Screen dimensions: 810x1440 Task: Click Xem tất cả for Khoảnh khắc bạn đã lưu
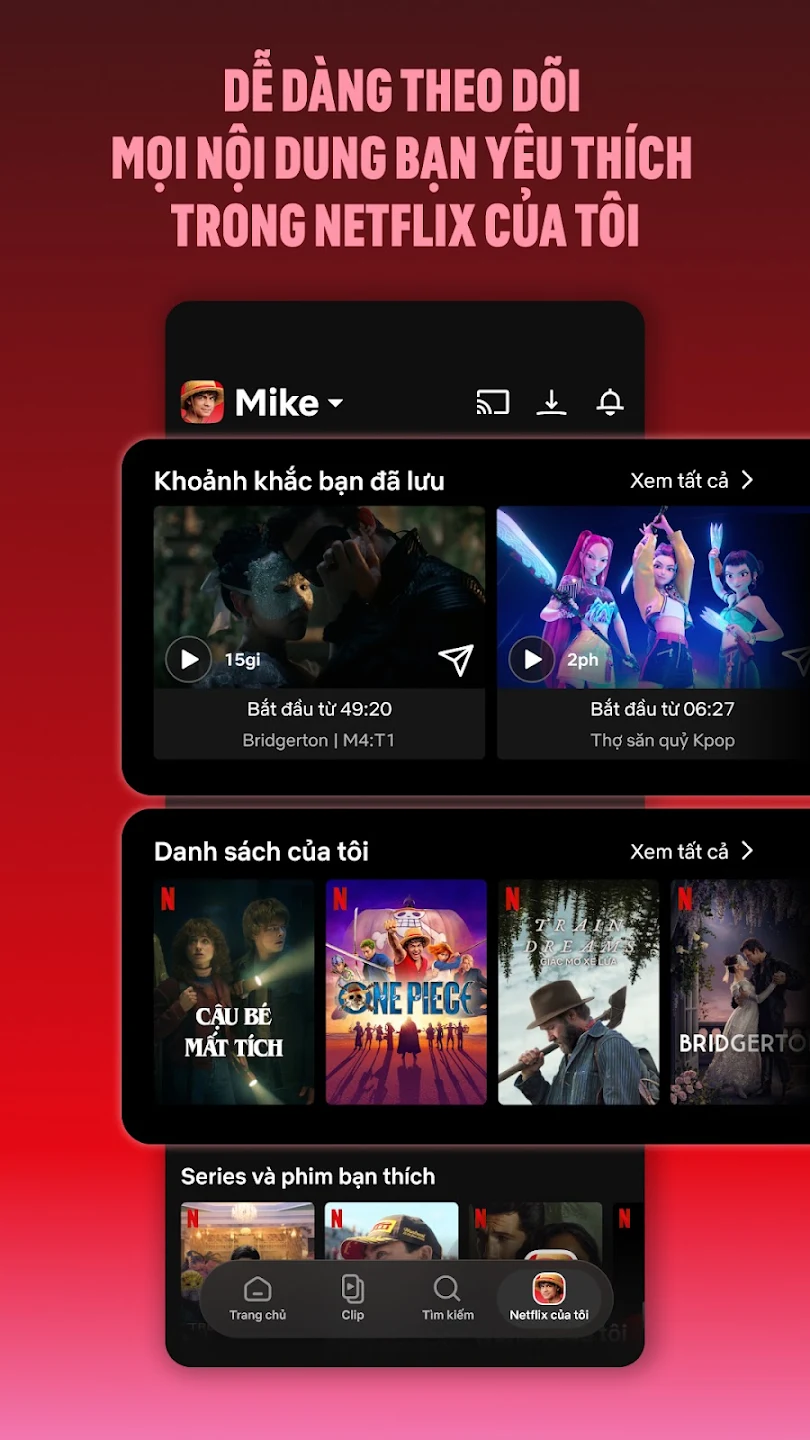click(692, 480)
